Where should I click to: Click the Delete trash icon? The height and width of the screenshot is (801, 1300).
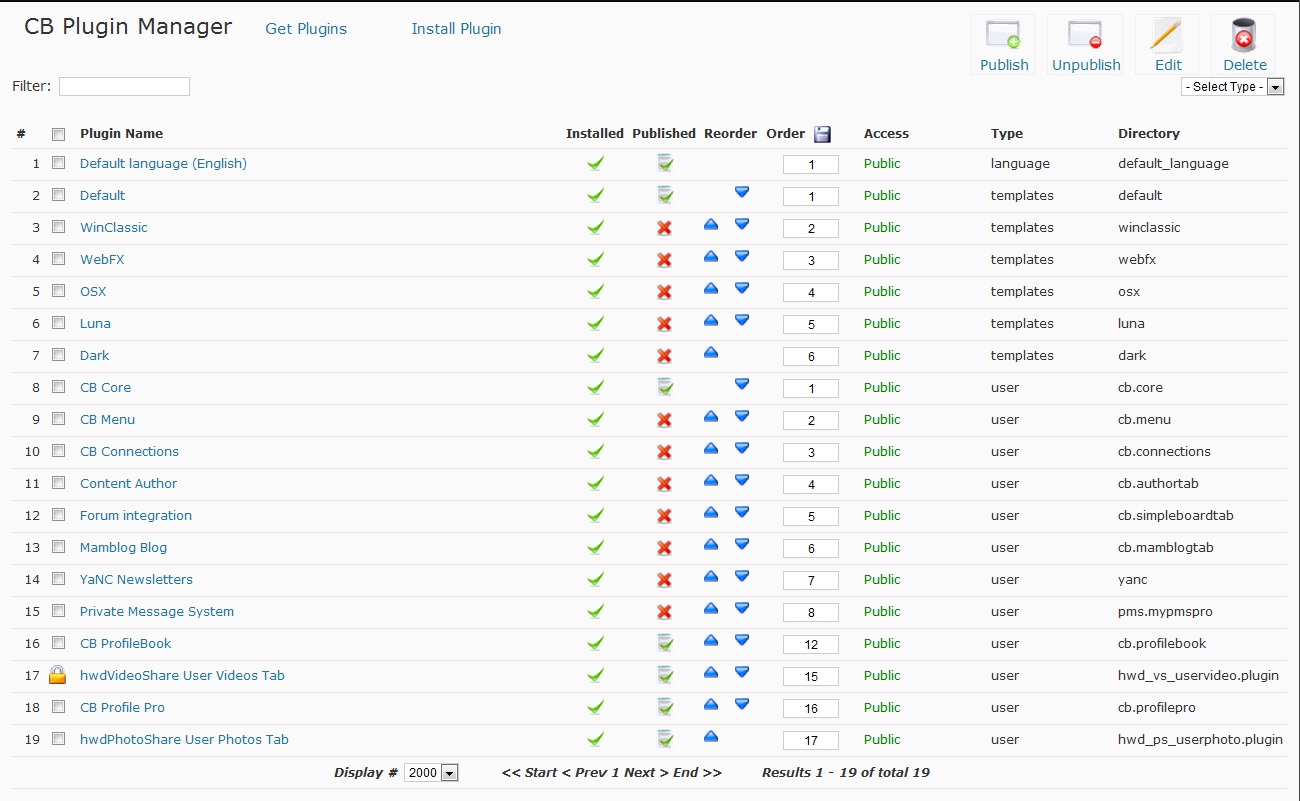tap(1245, 35)
